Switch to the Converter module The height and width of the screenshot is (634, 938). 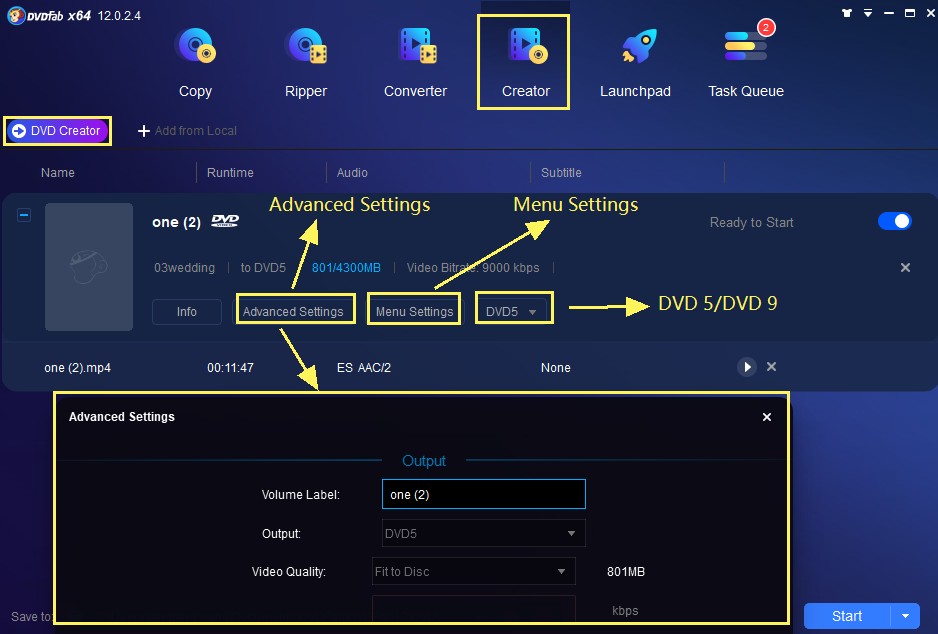415,62
